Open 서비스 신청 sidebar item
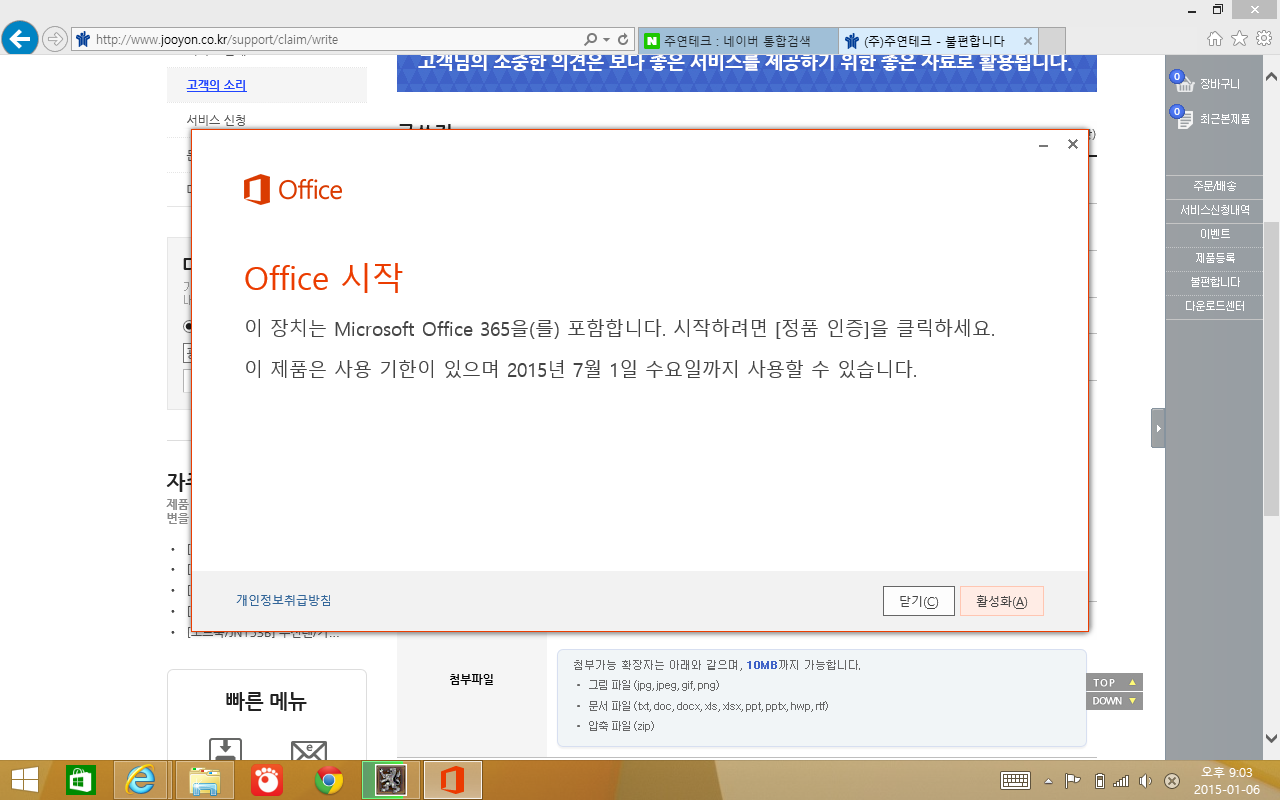The height and width of the screenshot is (800, 1280). [216, 120]
